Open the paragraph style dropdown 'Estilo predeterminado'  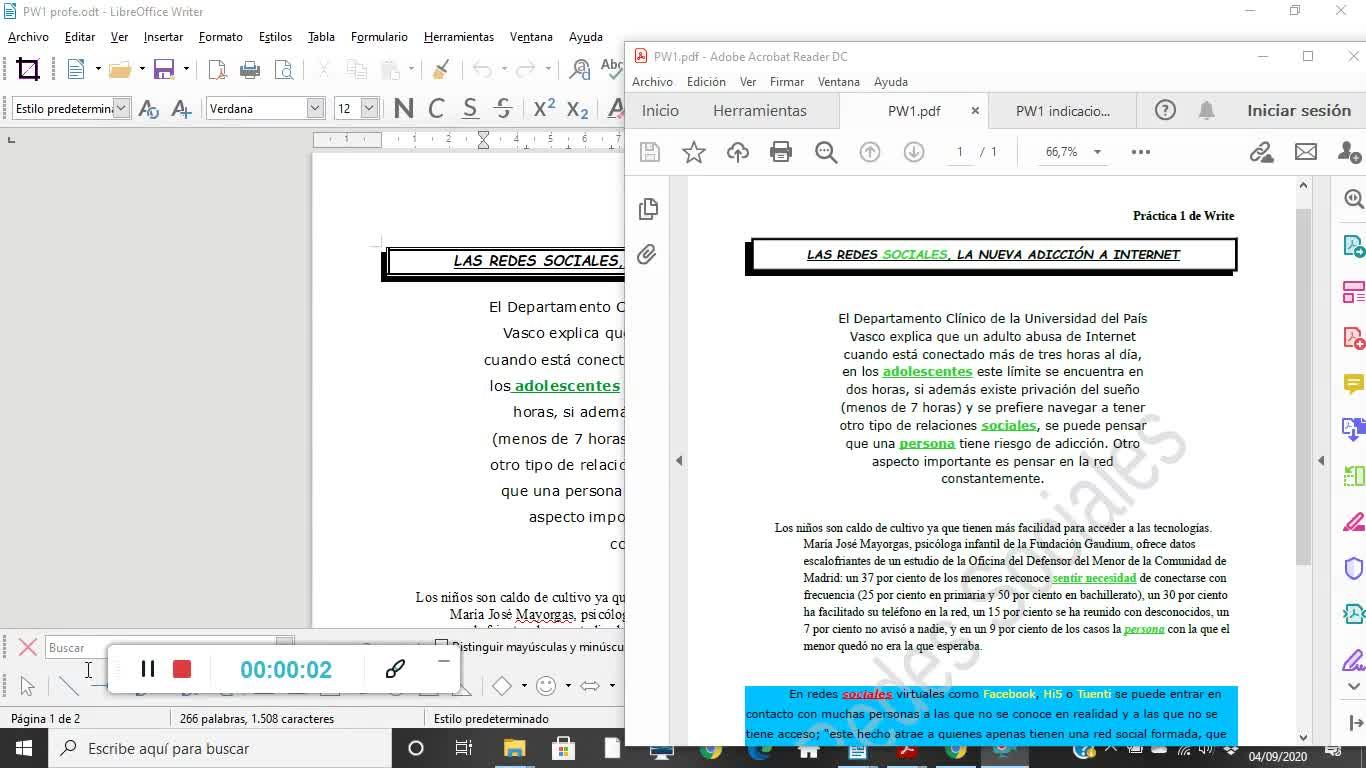(x=121, y=108)
